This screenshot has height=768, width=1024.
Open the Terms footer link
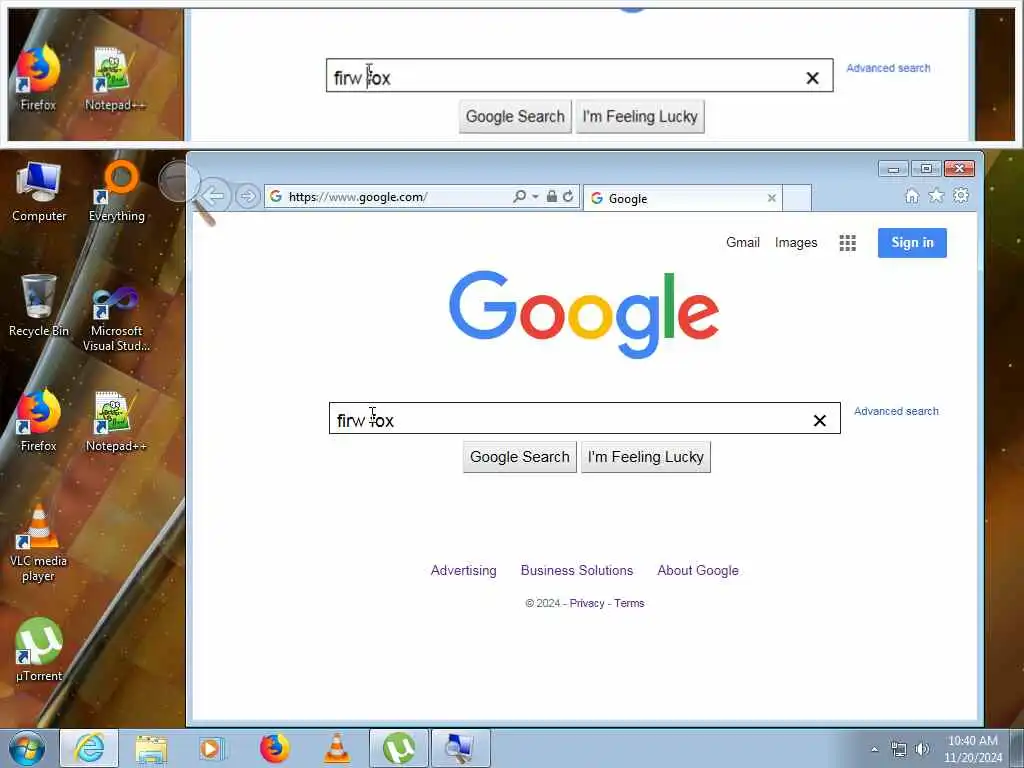629,603
